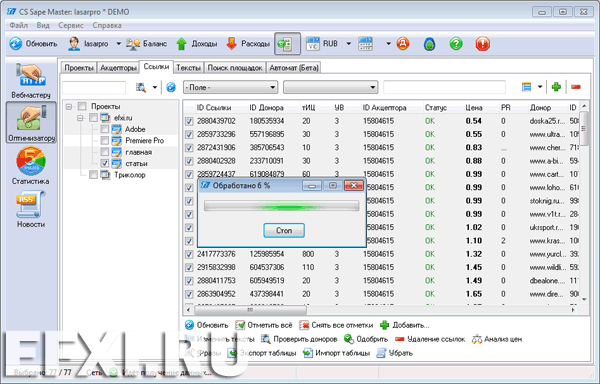Click the green plus add filter icon

pos(556,87)
